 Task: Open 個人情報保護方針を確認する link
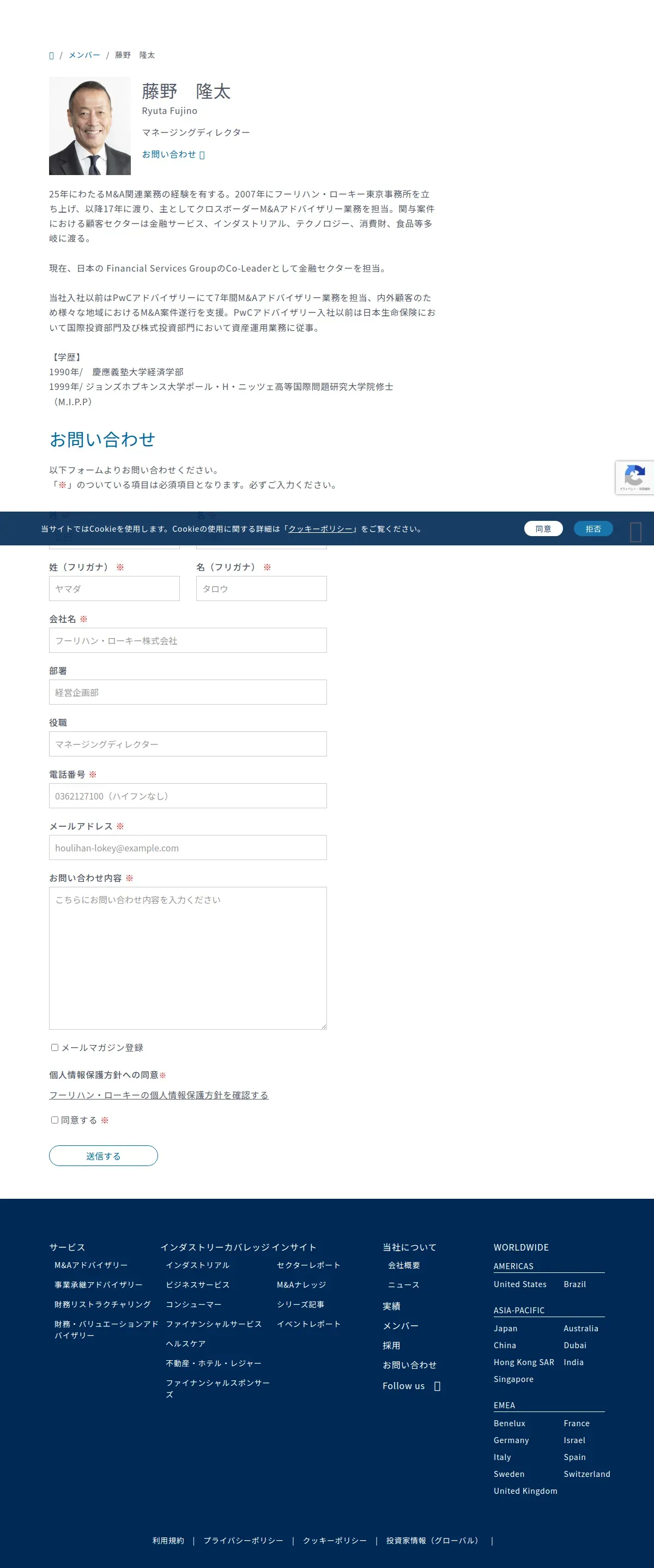tap(159, 1095)
